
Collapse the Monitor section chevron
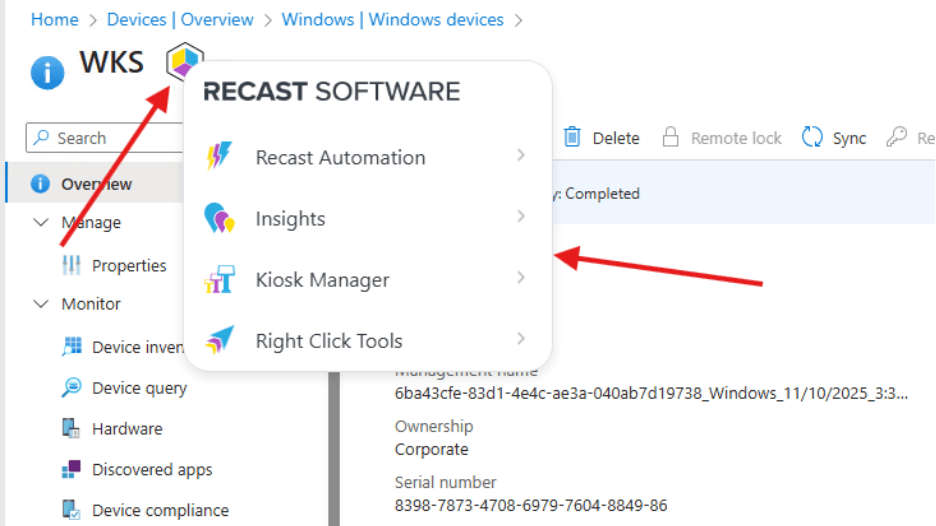(x=41, y=304)
